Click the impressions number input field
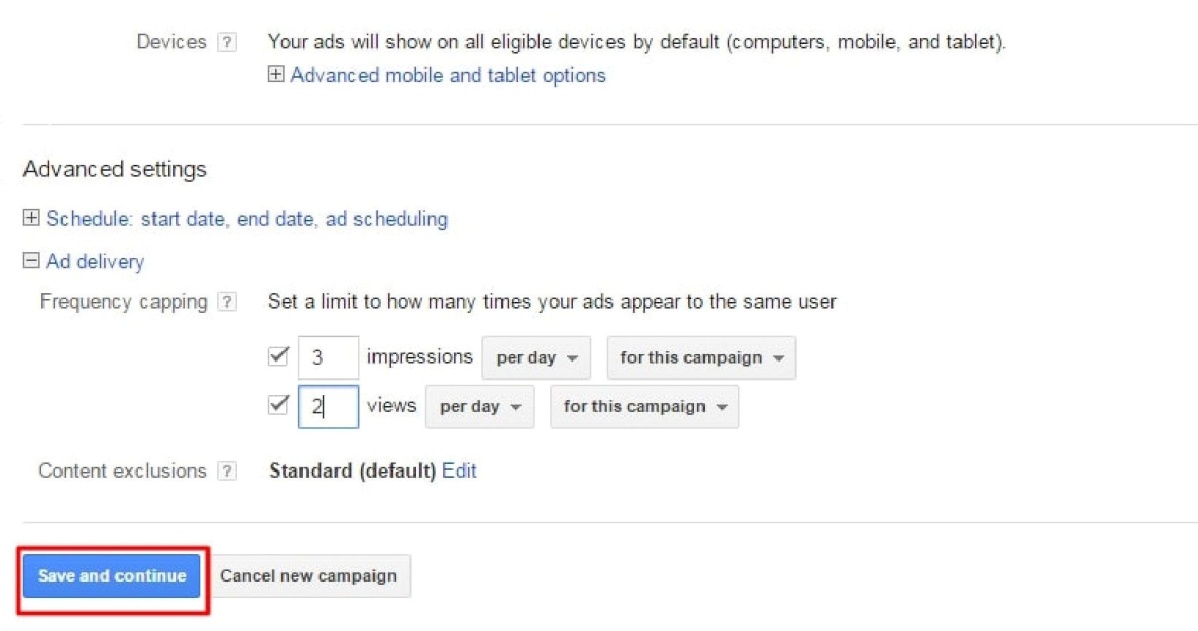Viewport: 1198px width, 631px height. 328,358
